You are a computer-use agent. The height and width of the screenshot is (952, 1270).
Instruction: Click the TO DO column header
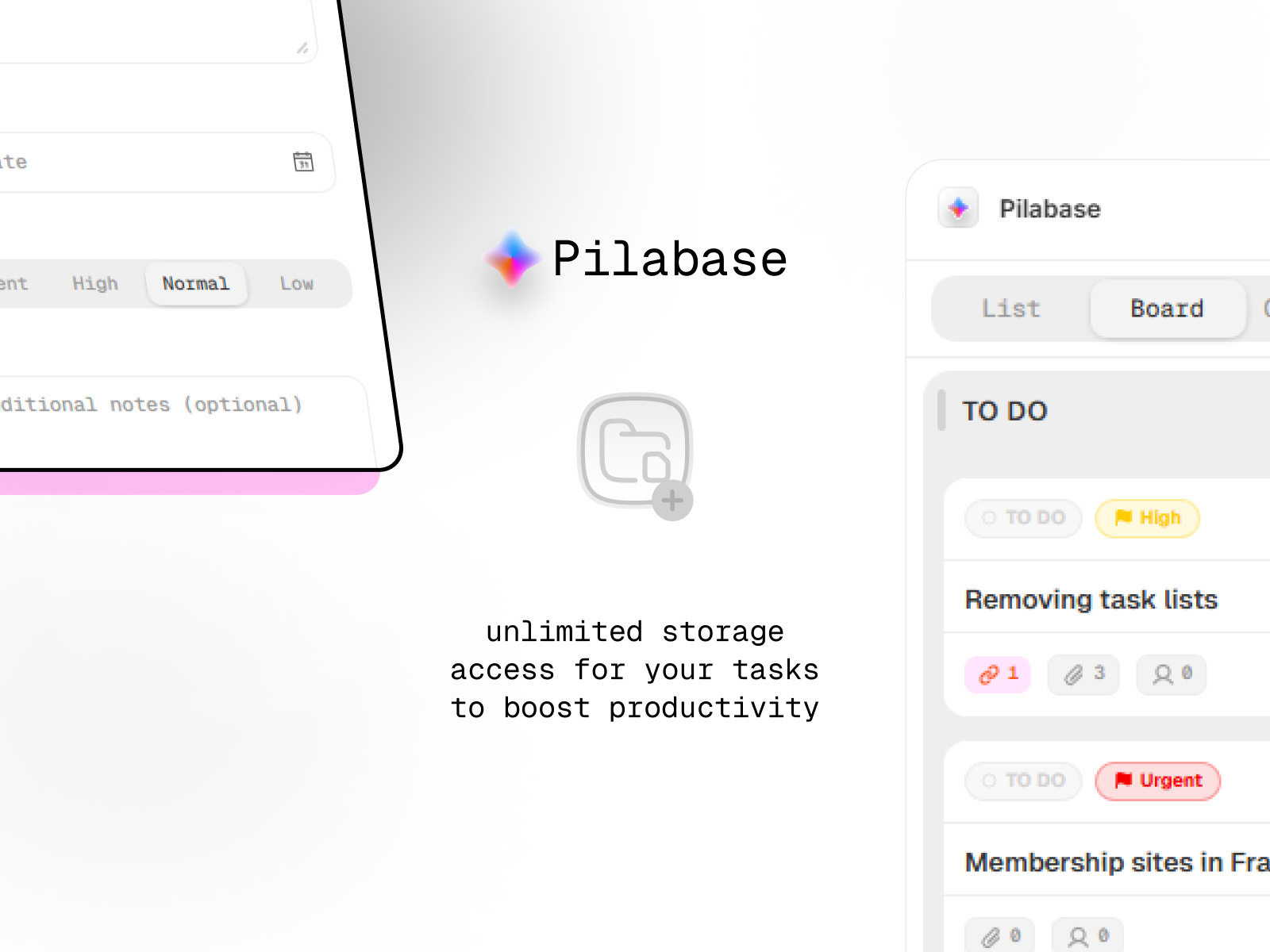click(x=1005, y=411)
